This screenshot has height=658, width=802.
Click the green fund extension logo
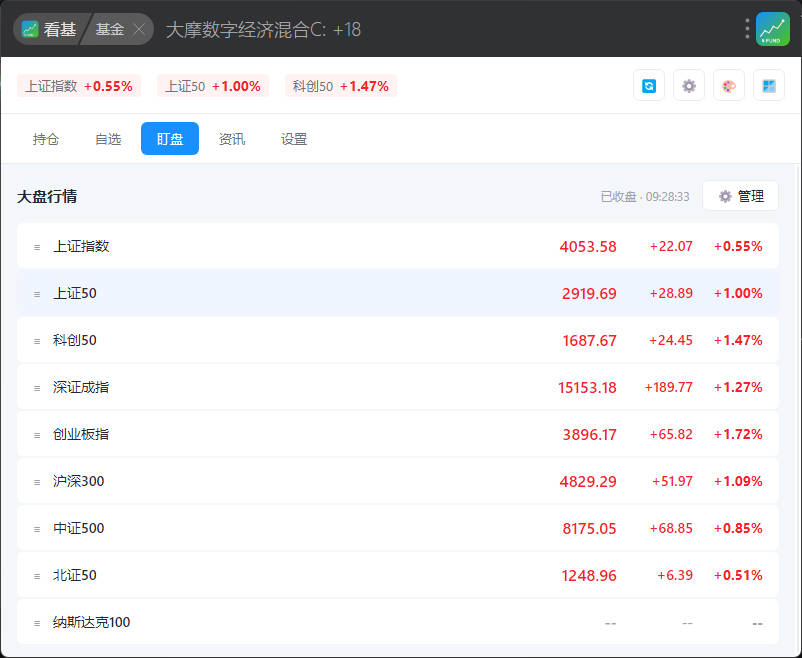772,29
